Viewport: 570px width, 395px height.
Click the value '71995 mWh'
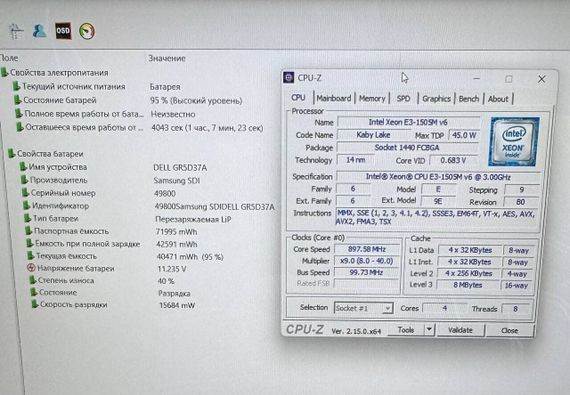coord(176,231)
